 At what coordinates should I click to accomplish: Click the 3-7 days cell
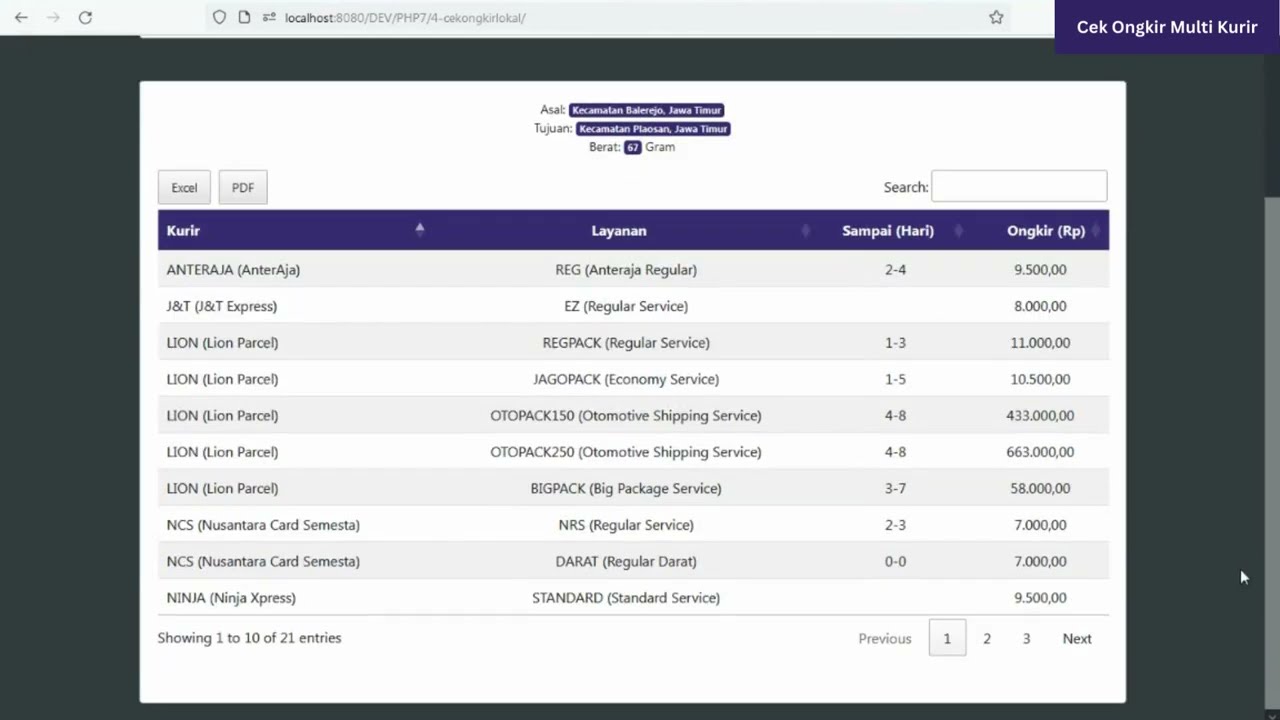pyautogui.click(x=895, y=488)
